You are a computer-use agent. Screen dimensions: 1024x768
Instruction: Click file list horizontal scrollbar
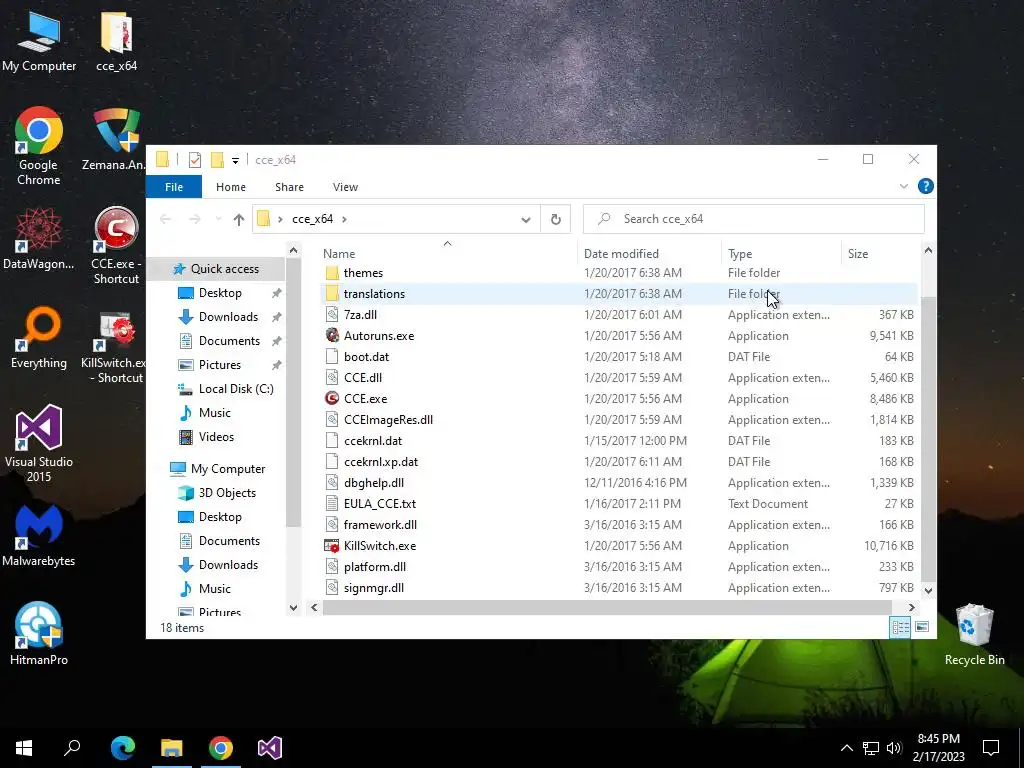[607, 607]
